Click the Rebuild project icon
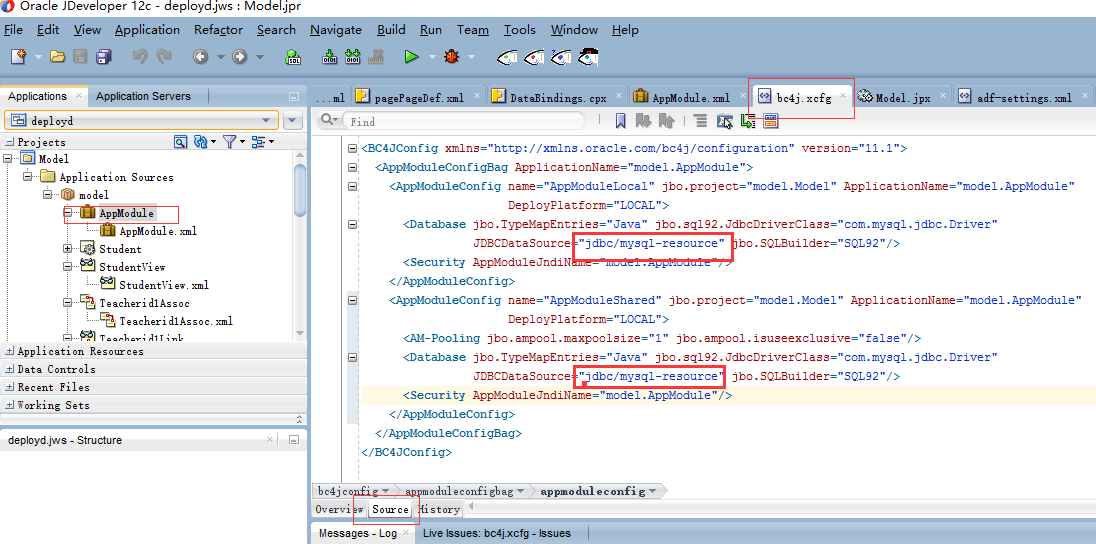 click(353, 57)
